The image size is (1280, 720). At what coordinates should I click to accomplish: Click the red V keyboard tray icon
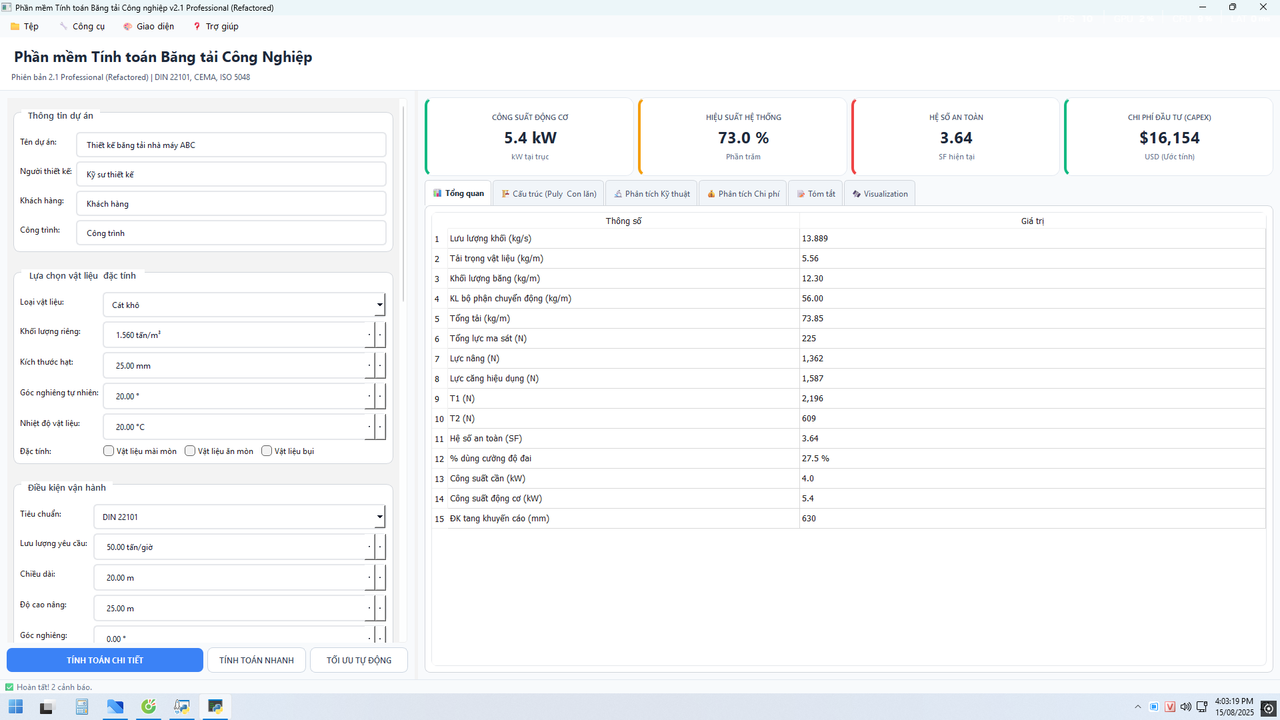pos(1170,707)
